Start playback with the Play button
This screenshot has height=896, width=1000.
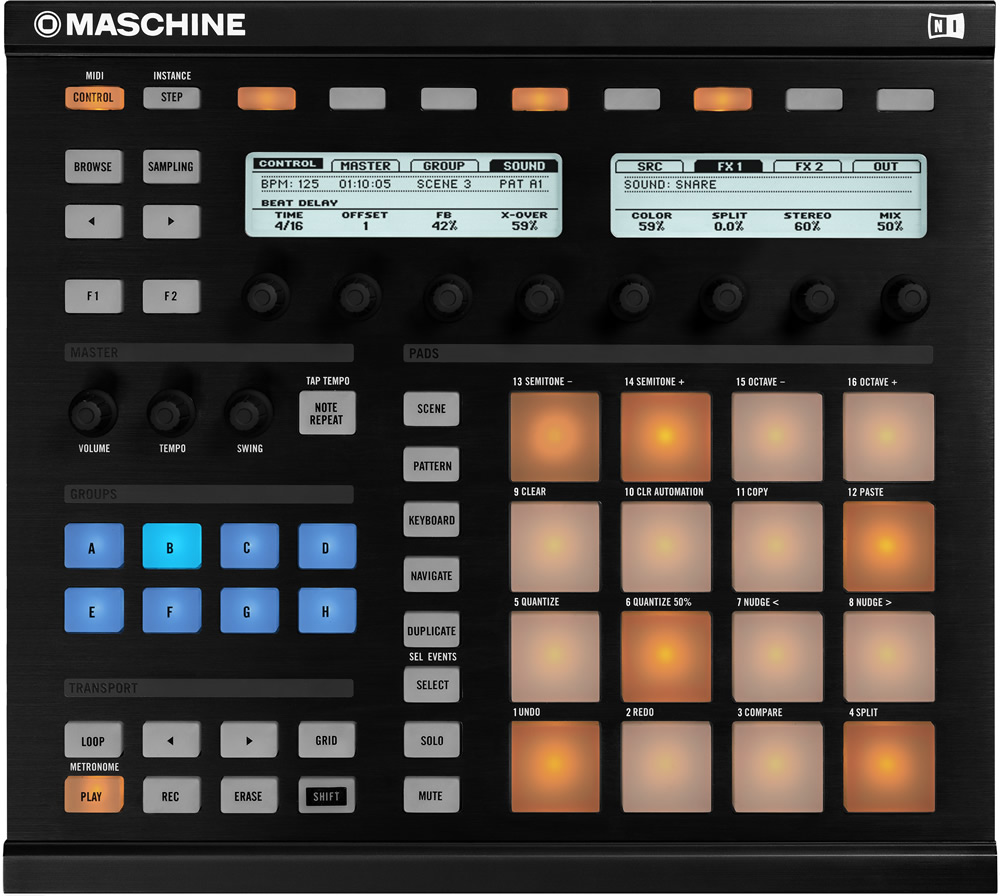pyautogui.click(x=93, y=795)
